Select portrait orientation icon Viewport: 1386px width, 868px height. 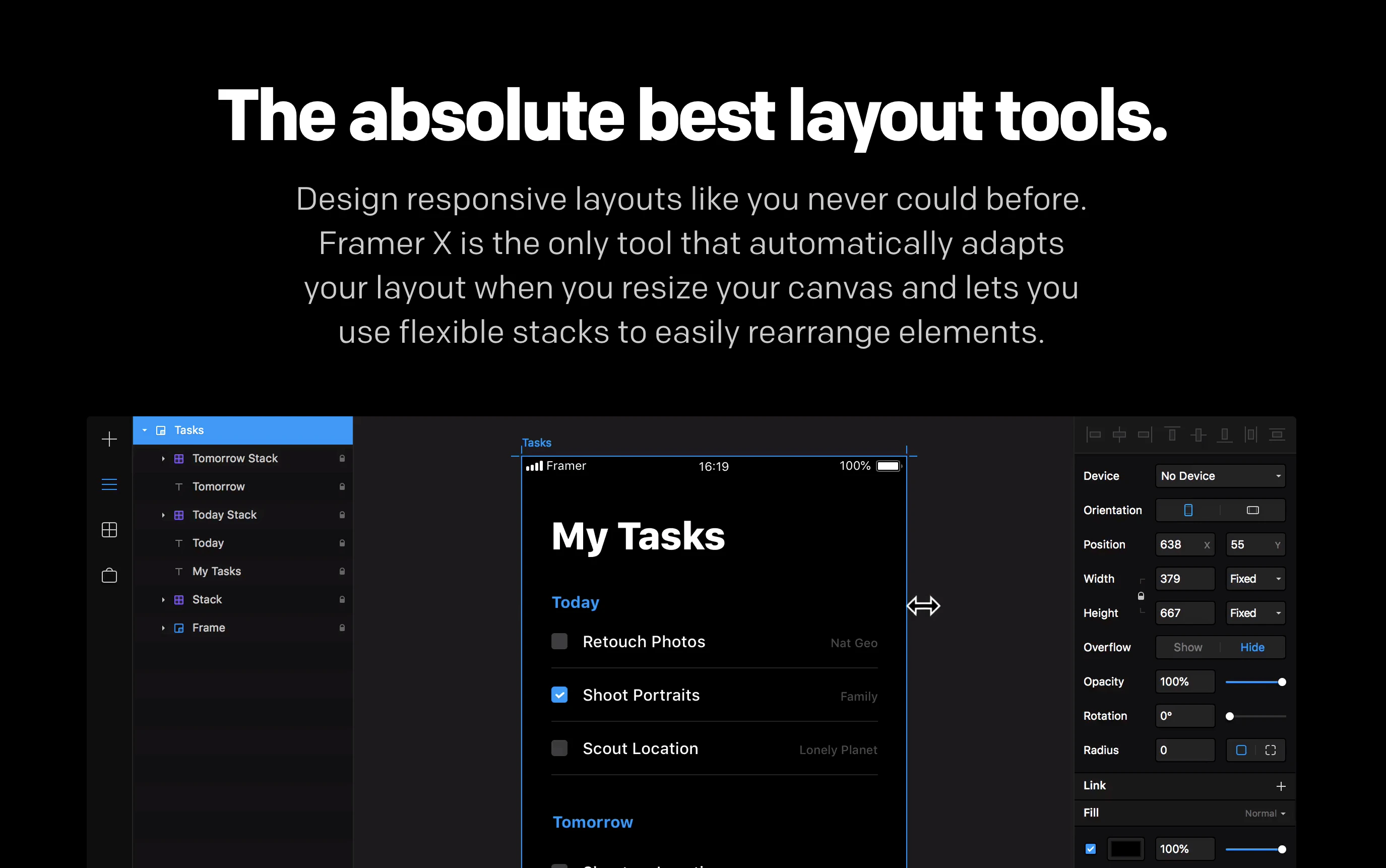[1188, 510]
